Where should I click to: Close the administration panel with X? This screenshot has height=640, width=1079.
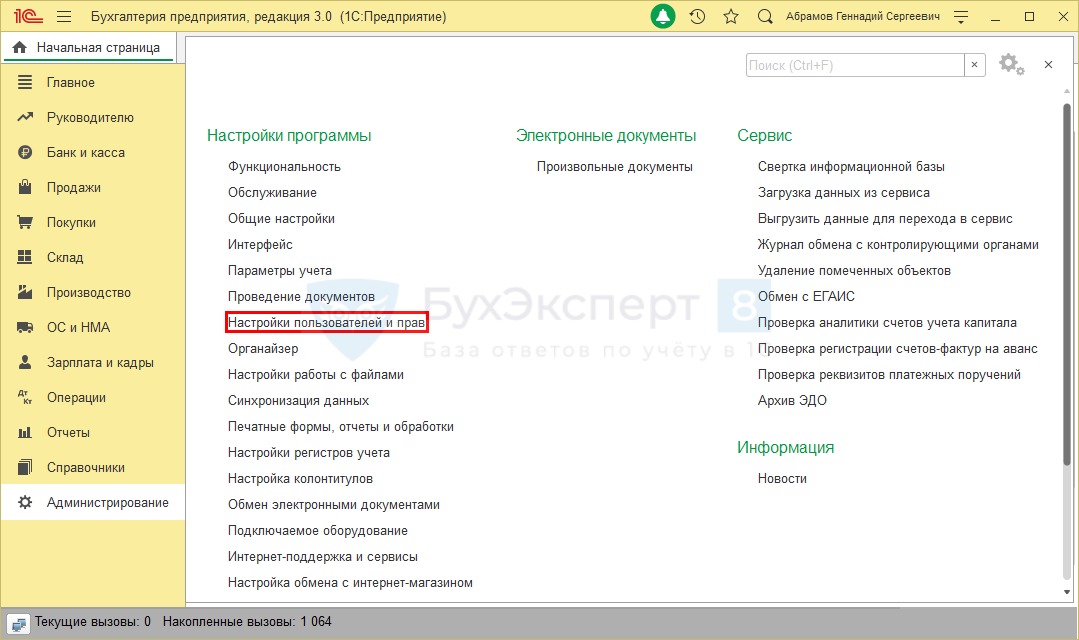coord(1048,65)
